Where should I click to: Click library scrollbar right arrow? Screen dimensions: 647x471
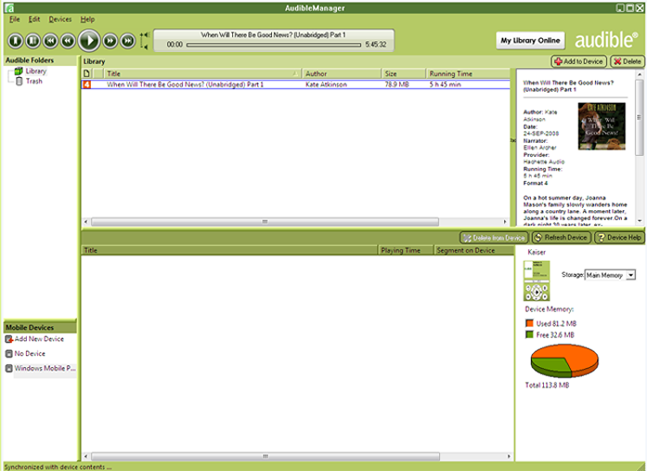point(505,222)
